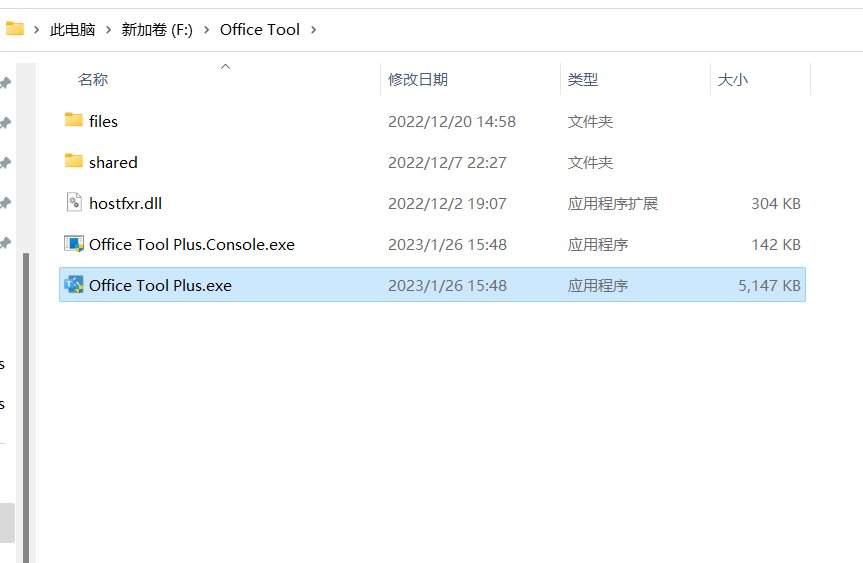Click date 2022/12/7 22:27
863x563 pixels.
click(447, 163)
